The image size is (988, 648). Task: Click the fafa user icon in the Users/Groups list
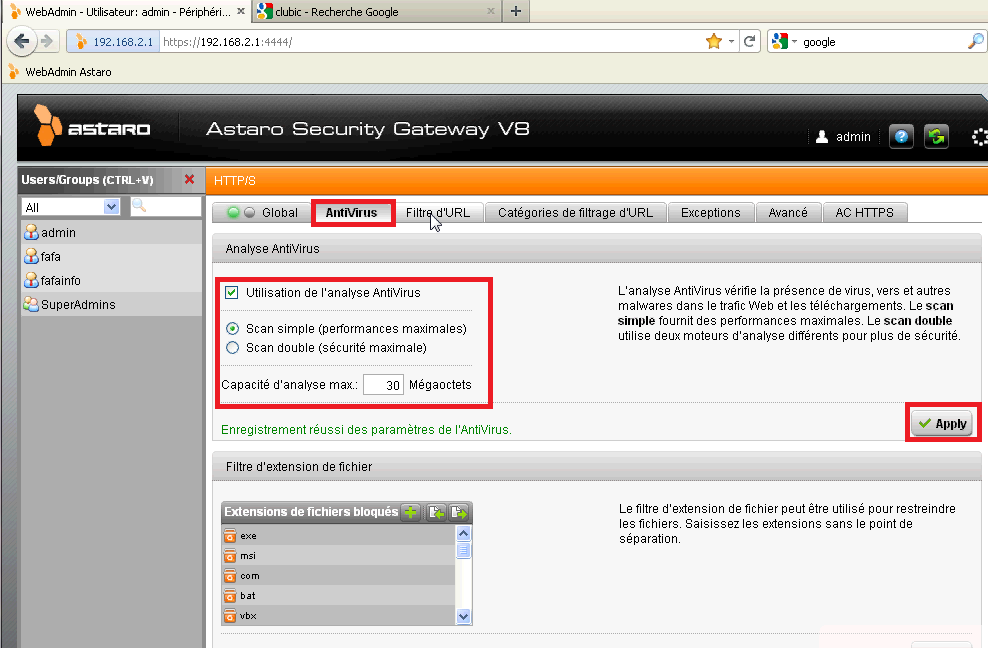(31, 257)
